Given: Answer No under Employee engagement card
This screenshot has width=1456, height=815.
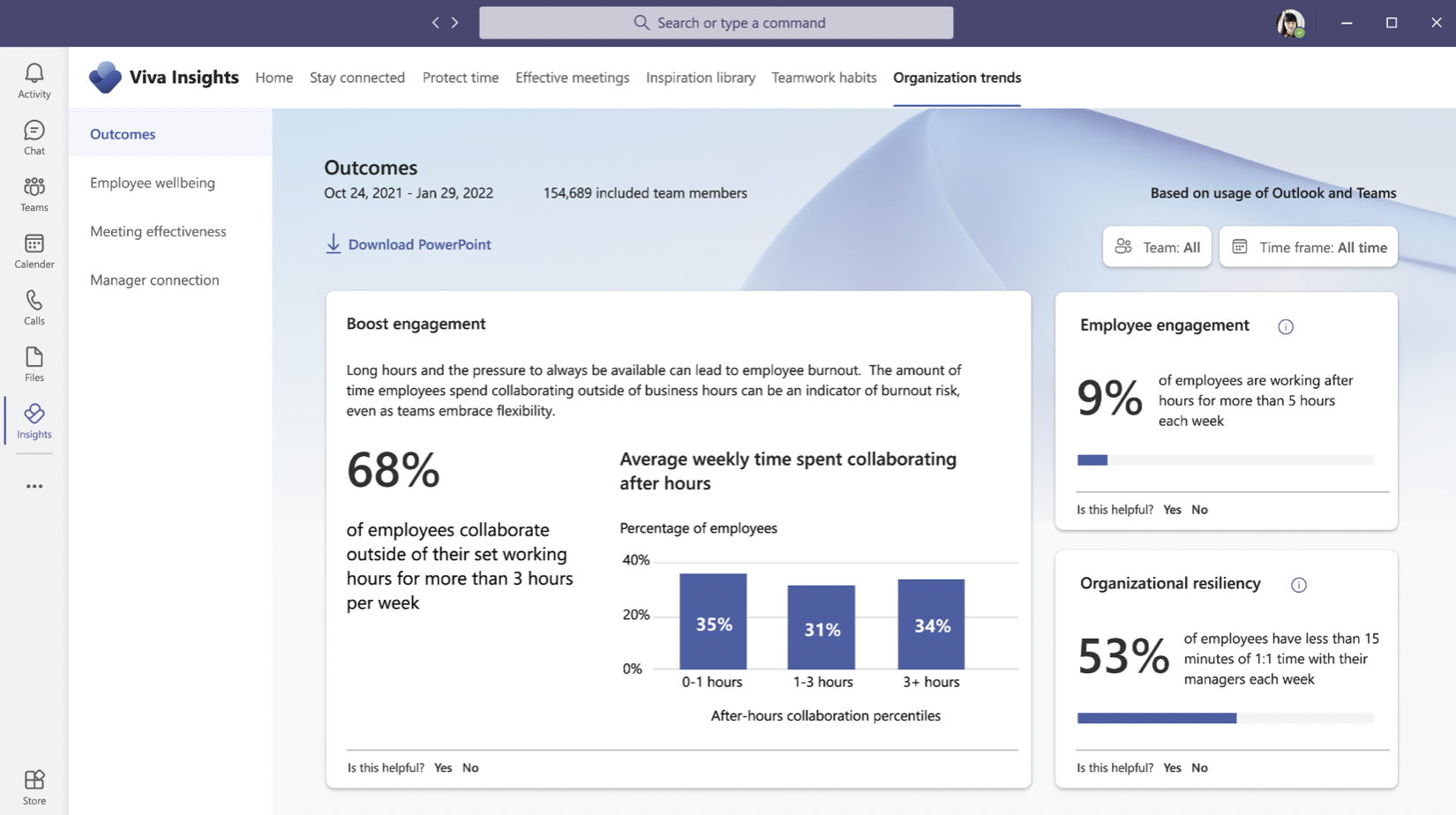Looking at the screenshot, I should [1199, 510].
